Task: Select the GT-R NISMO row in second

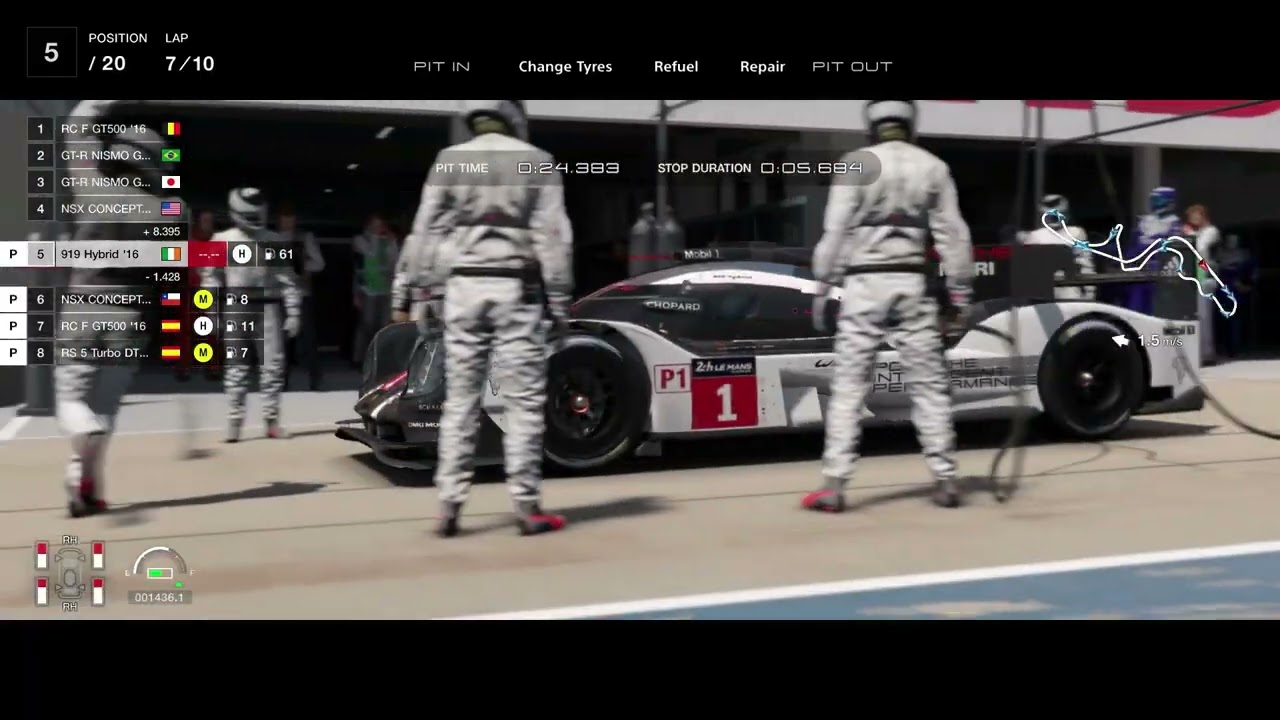Action: (107, 156)
